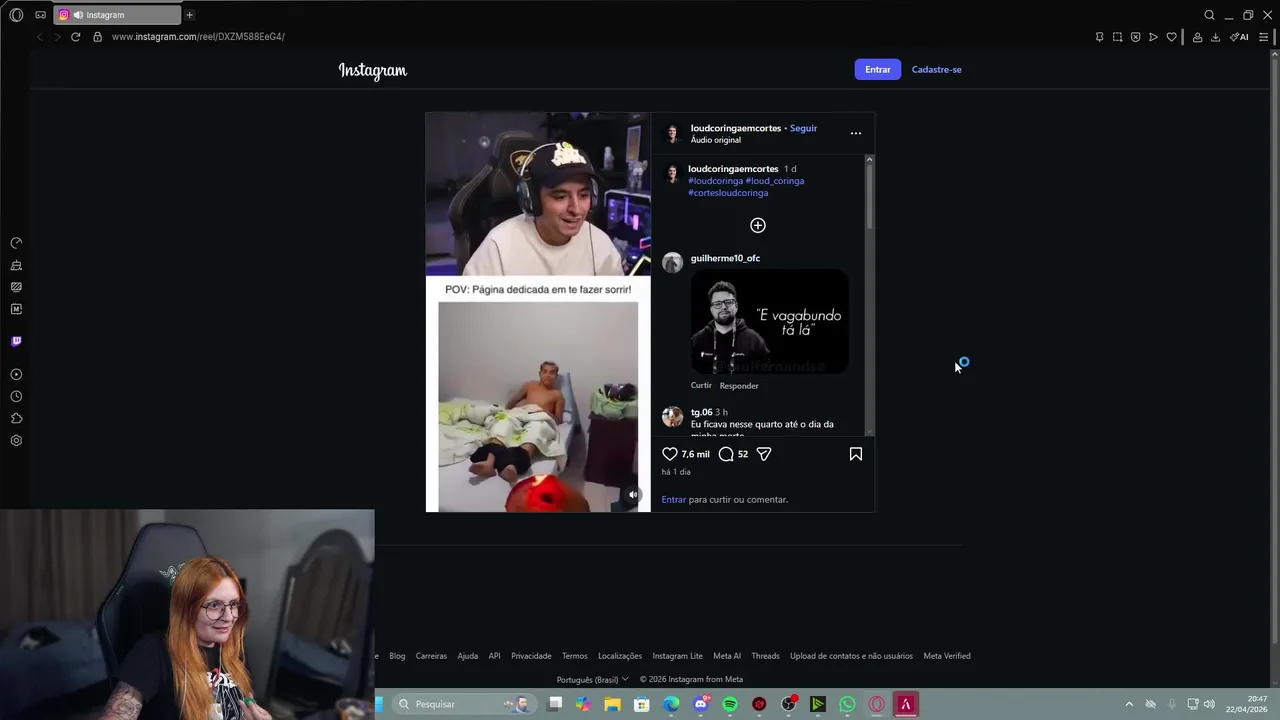Like the reel with the heart icon
The height and width of the screenshot is (720, 1280).
(670, 454)
